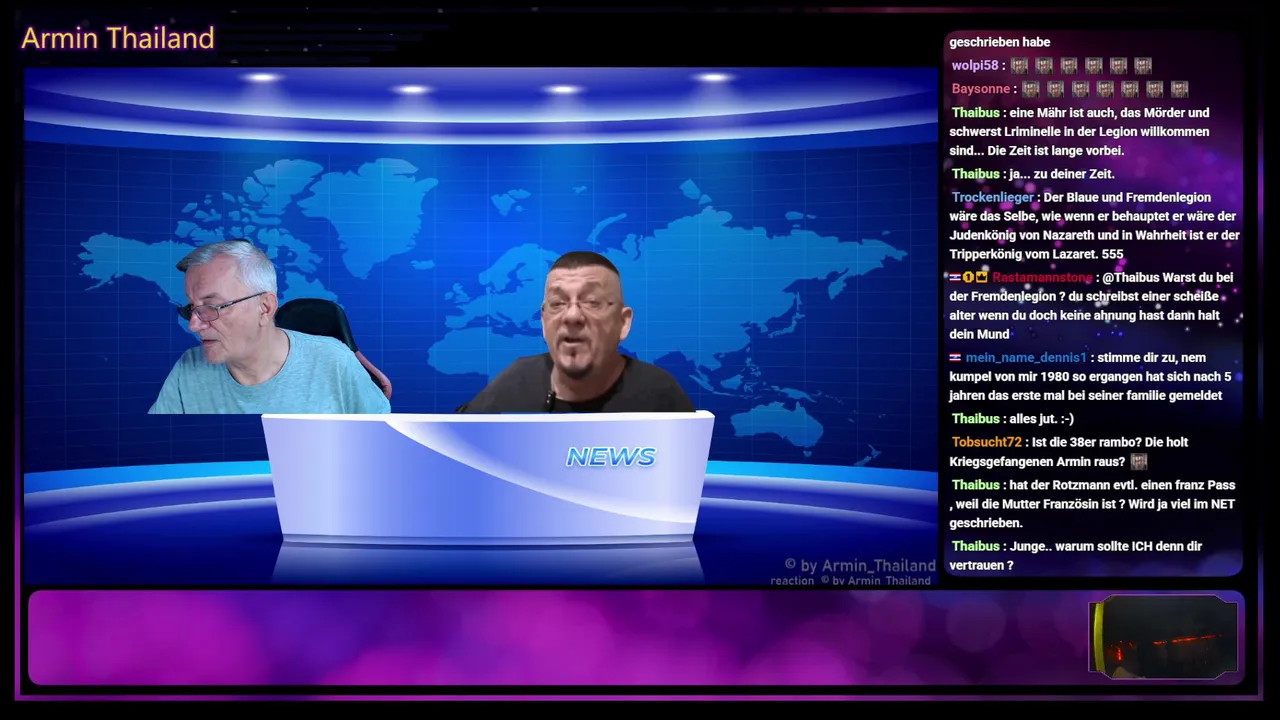This screenshot has width=1280, height=720.
Task: Click the emote in Tobsucht72's message
Action: (x=1138, y=462)
